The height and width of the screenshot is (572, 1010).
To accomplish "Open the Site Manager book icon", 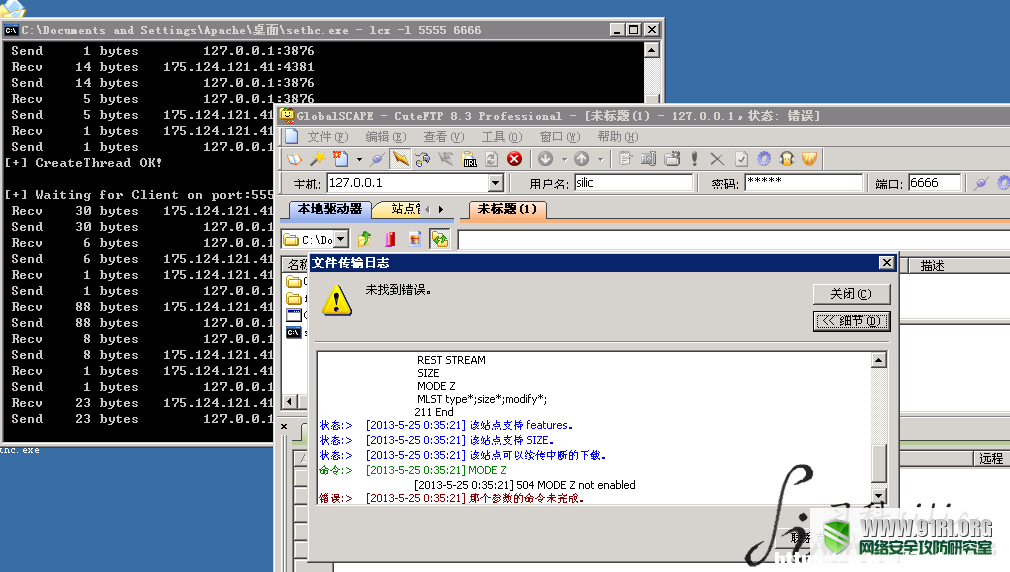I will click(294, 158).
